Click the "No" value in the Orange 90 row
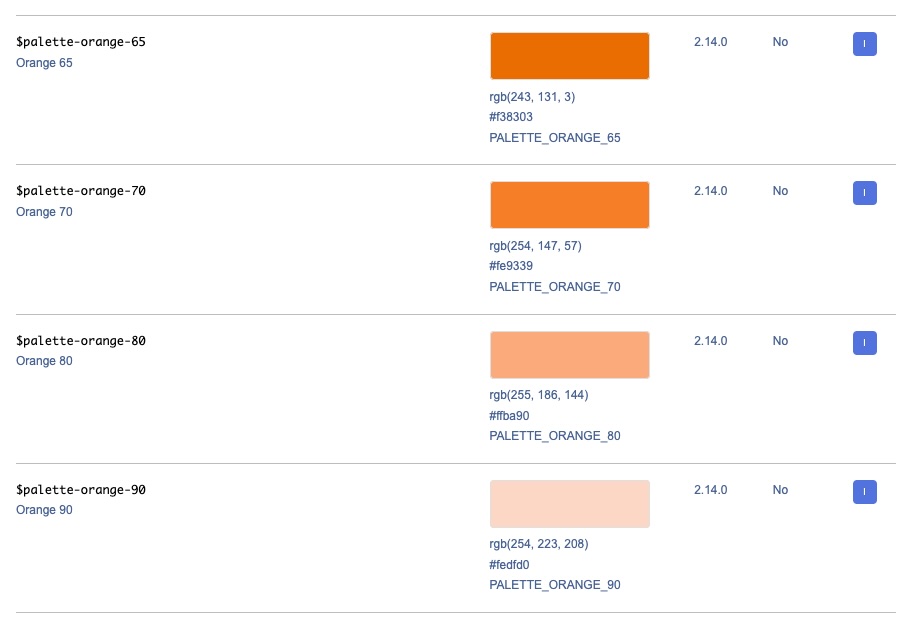Screen dimensions: 913x627 tap(780, 490)
